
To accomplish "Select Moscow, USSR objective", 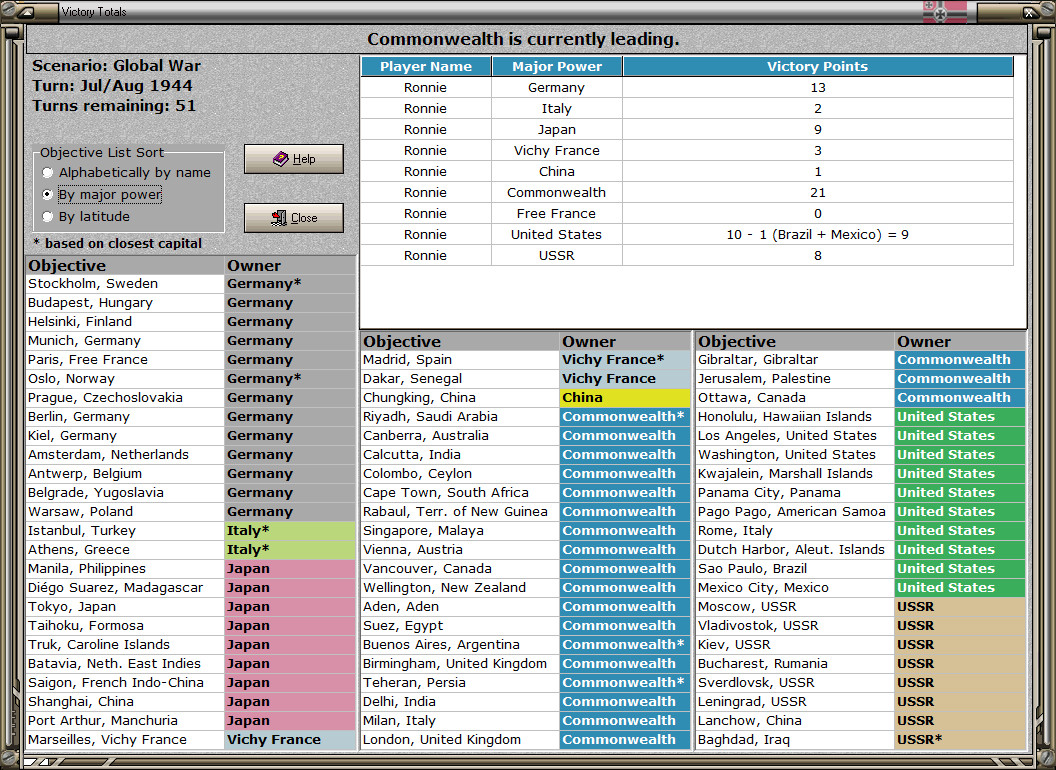I will [x=795, y=606].
